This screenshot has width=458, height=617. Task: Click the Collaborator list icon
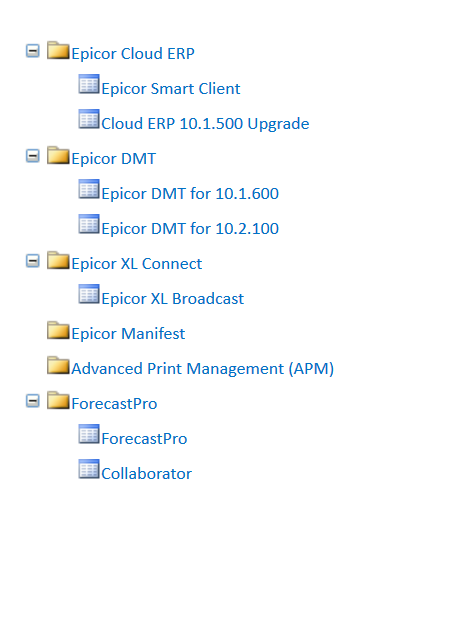[89, 469]
